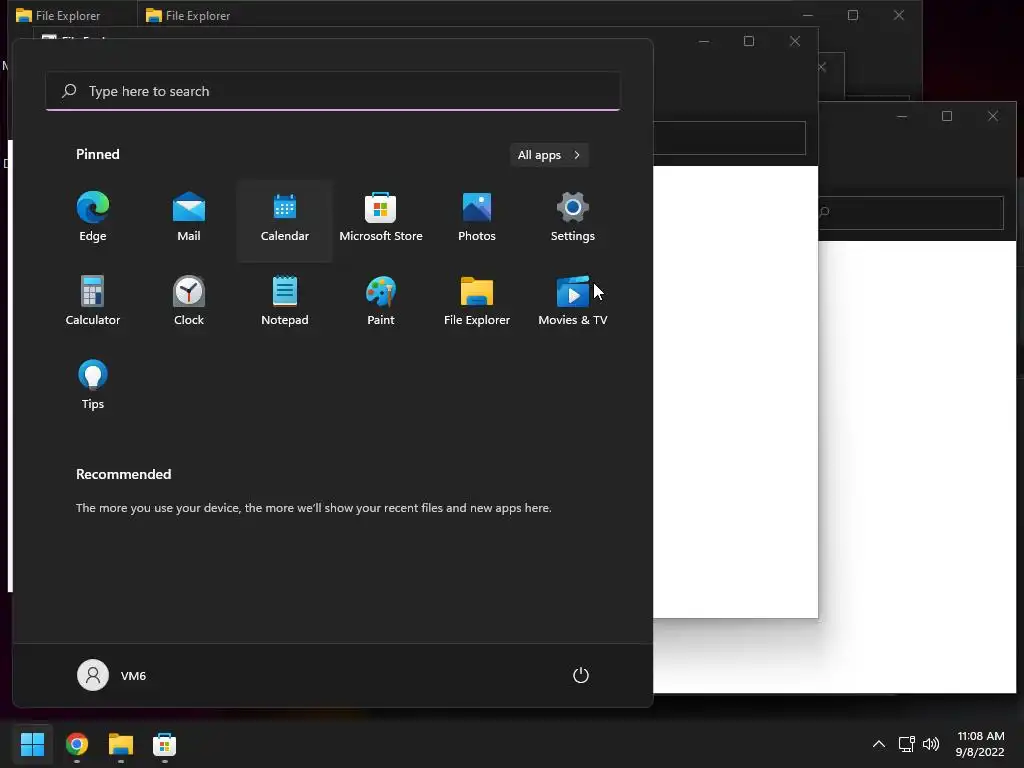The image size is (1024, 768).
Task: Open the volume tray icon
Action: click(x=931, y=744)
